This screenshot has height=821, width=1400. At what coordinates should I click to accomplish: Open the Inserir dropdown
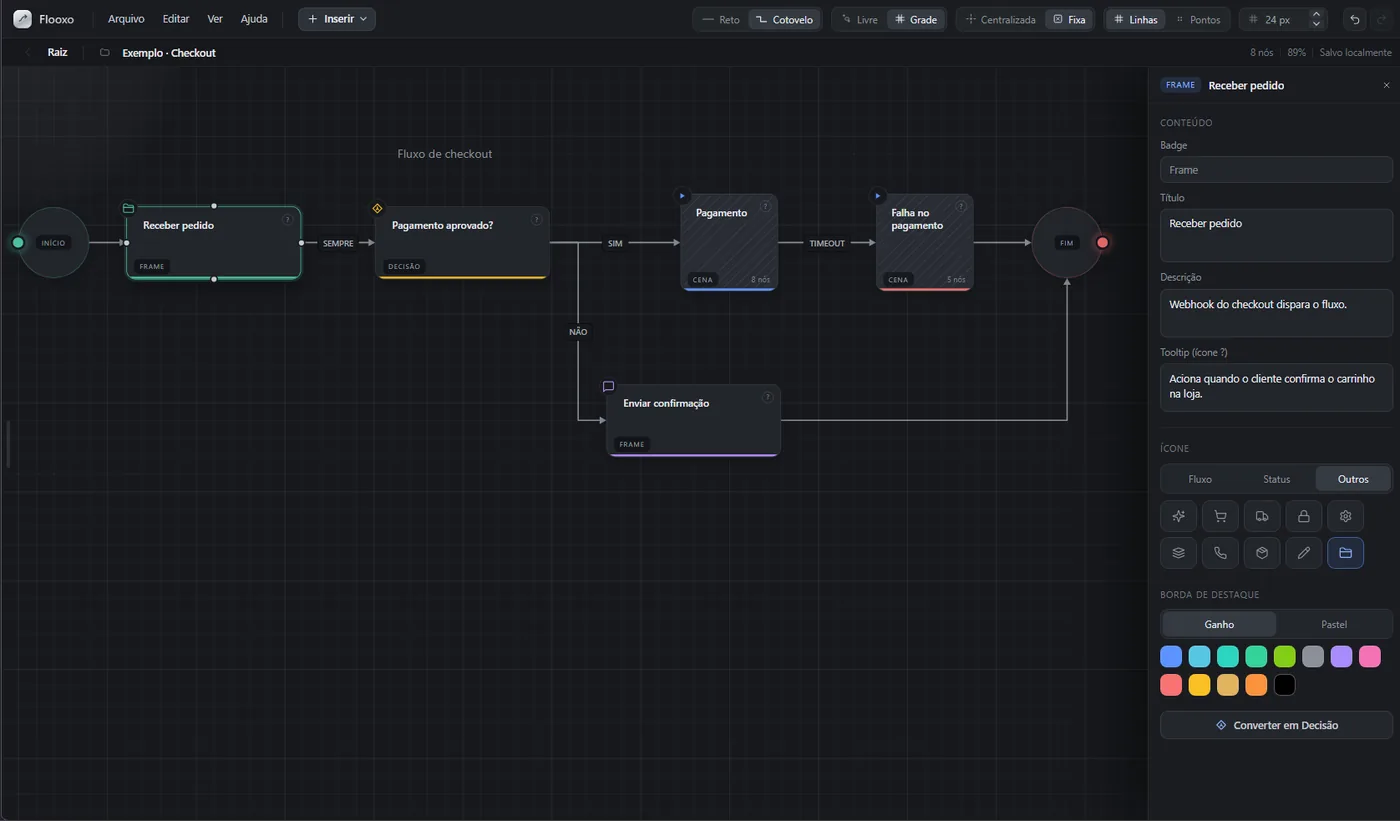pyautogui.click(x=337, y=19)
